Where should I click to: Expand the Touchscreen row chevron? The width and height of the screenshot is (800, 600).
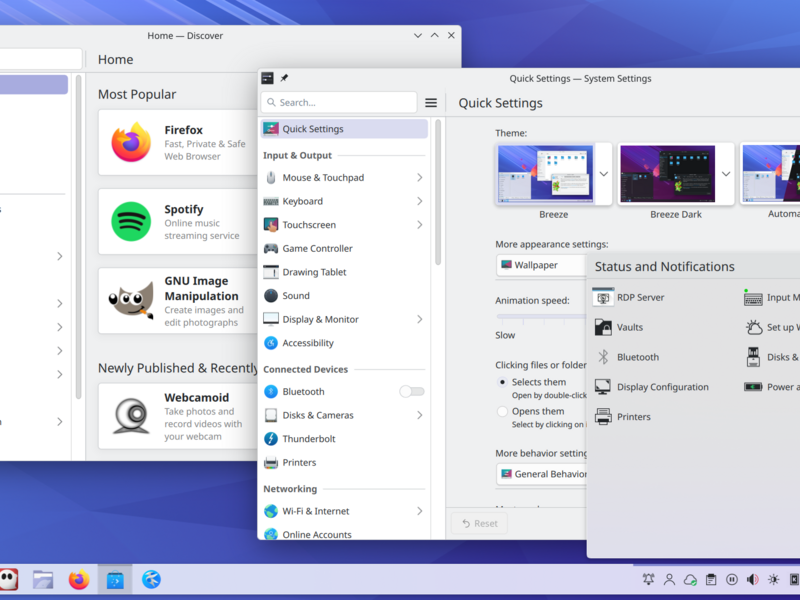(x=419, y=225)
